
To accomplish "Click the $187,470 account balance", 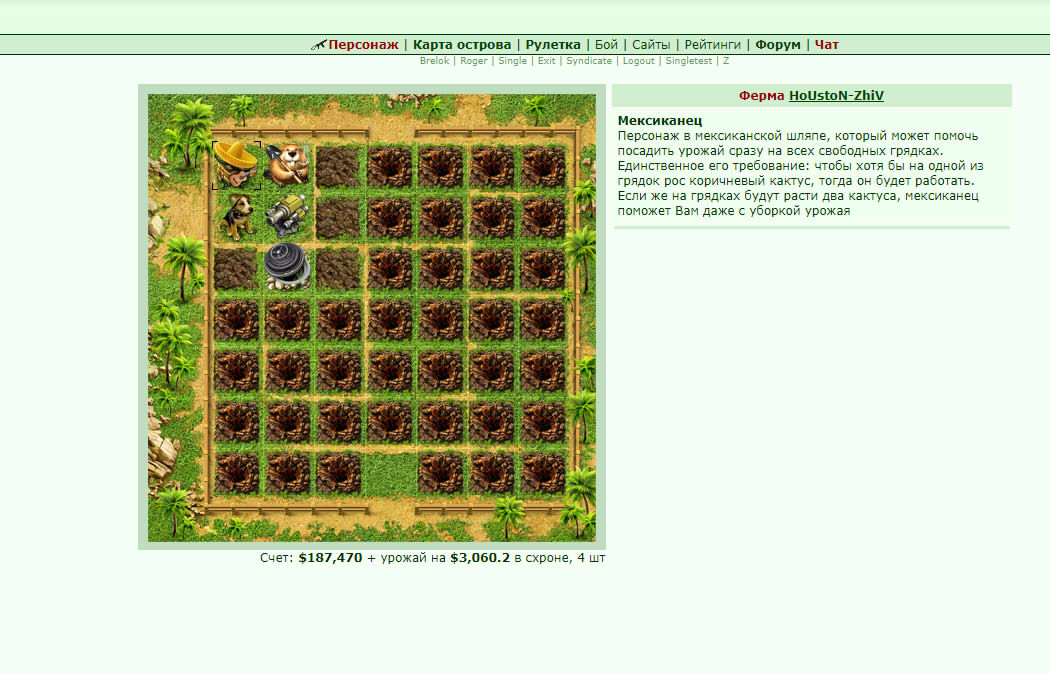I will pyautogui.click(x=330, y=558).
